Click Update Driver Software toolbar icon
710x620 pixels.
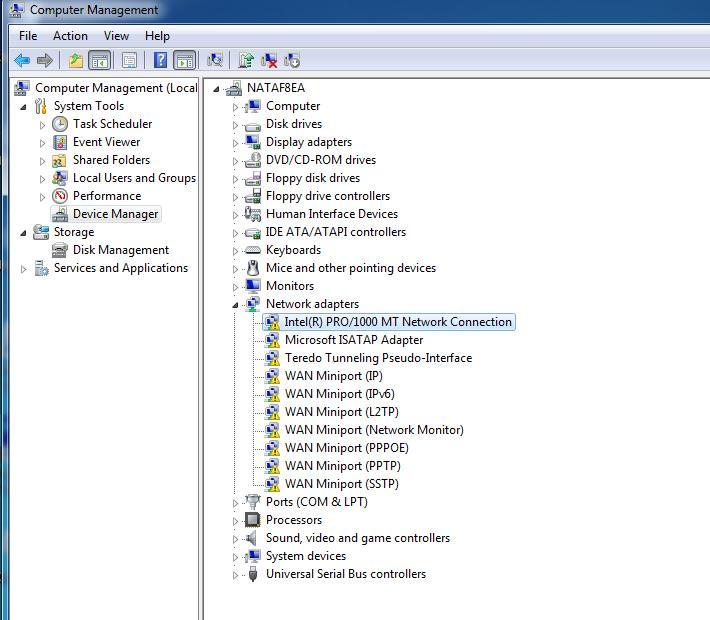click(x=246, y=60)
